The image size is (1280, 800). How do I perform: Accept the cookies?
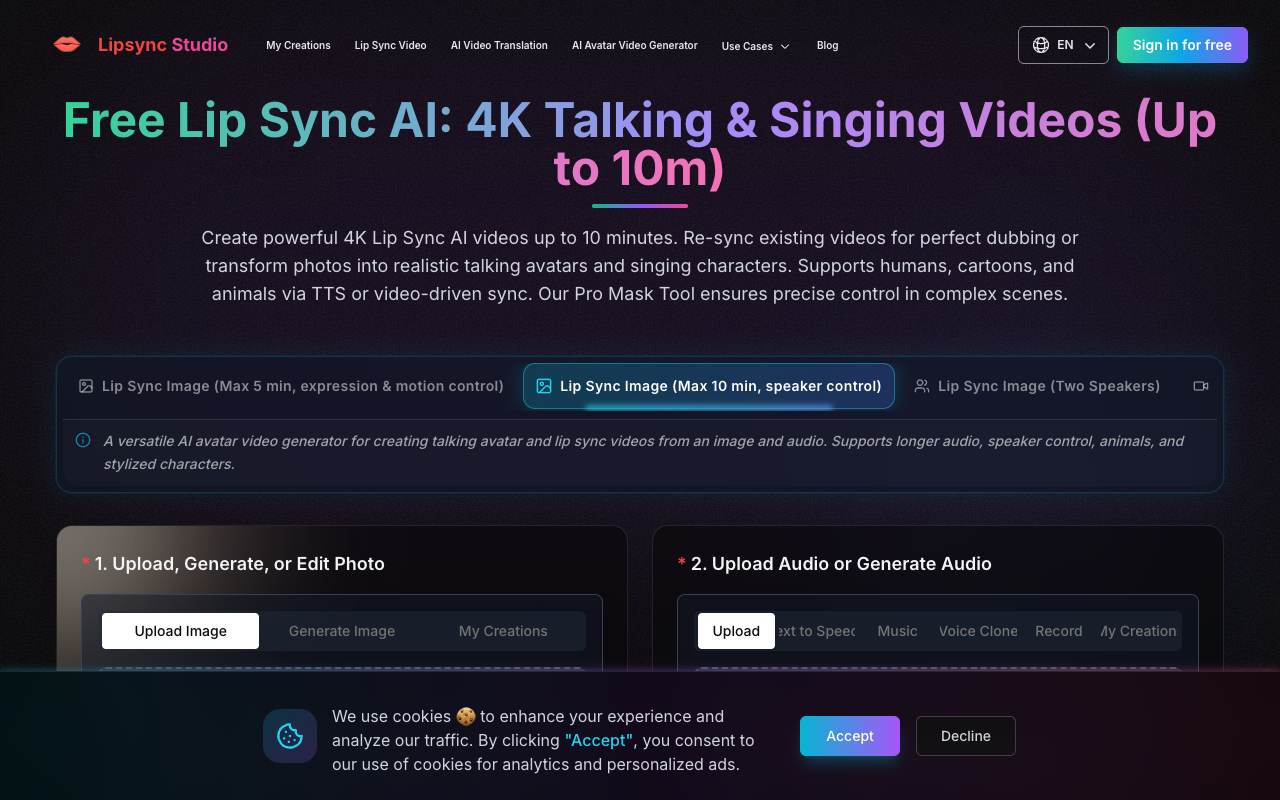[x=850, y=736]
